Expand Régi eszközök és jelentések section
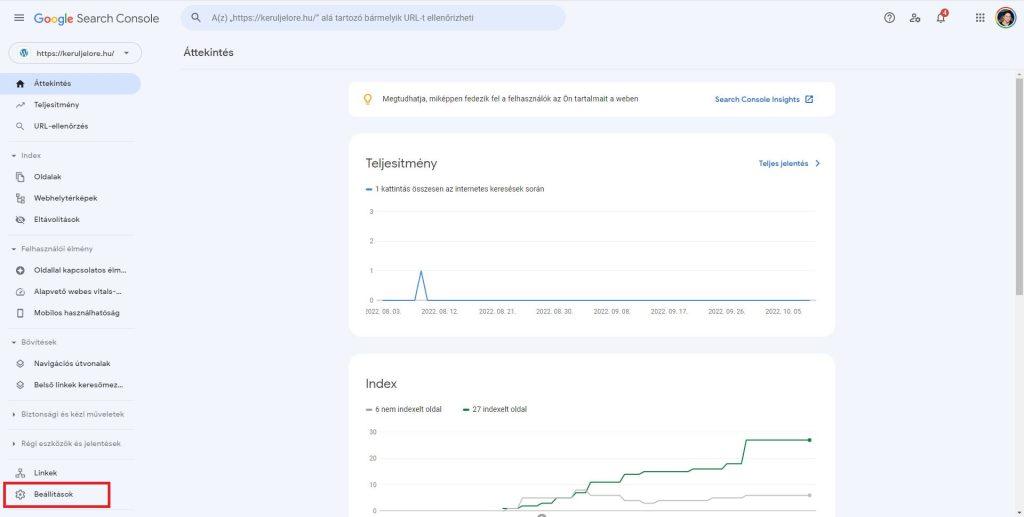The height and width of the screenshot is (517, 1024). (x=66, y=444)
